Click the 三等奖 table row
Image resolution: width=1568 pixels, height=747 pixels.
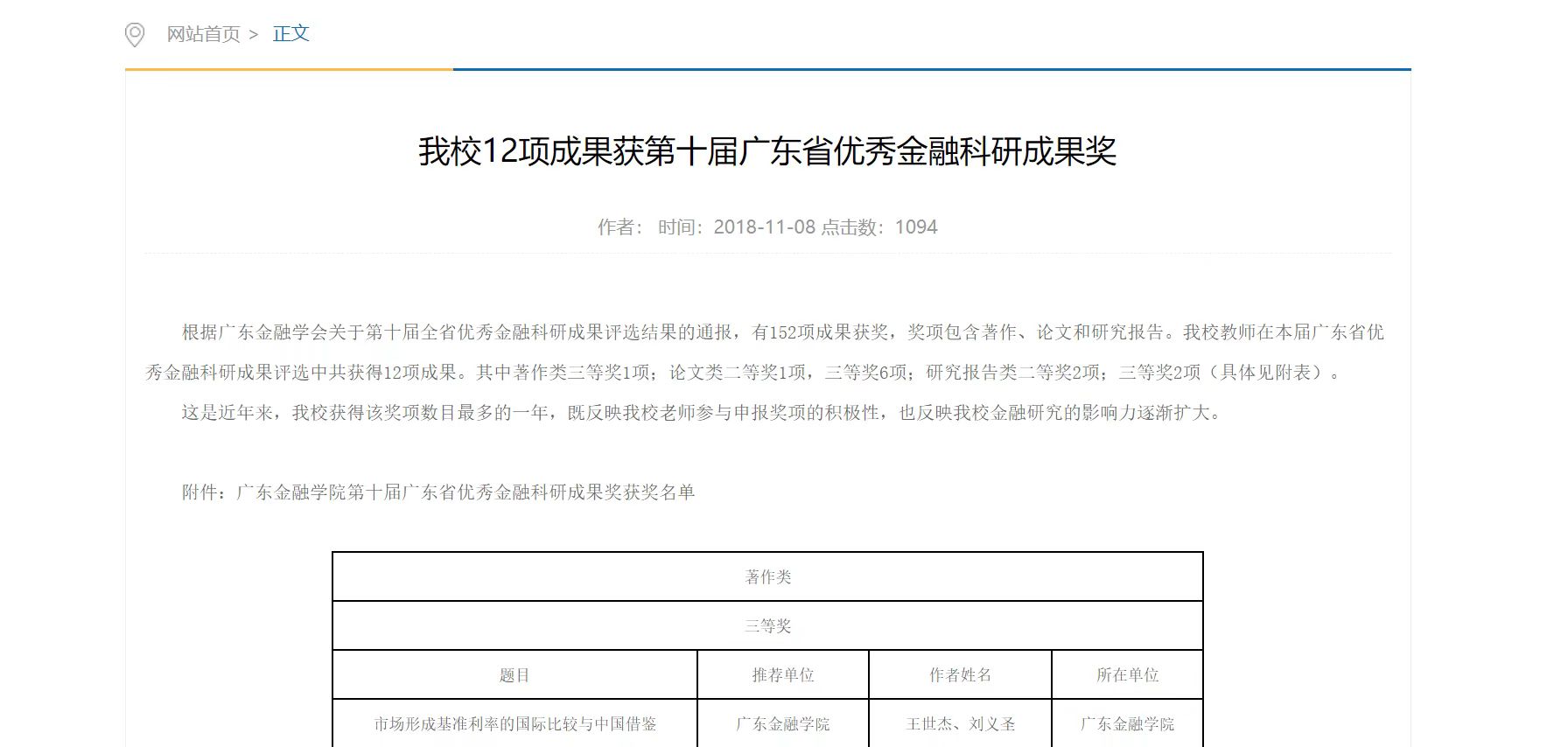point(767,625)
